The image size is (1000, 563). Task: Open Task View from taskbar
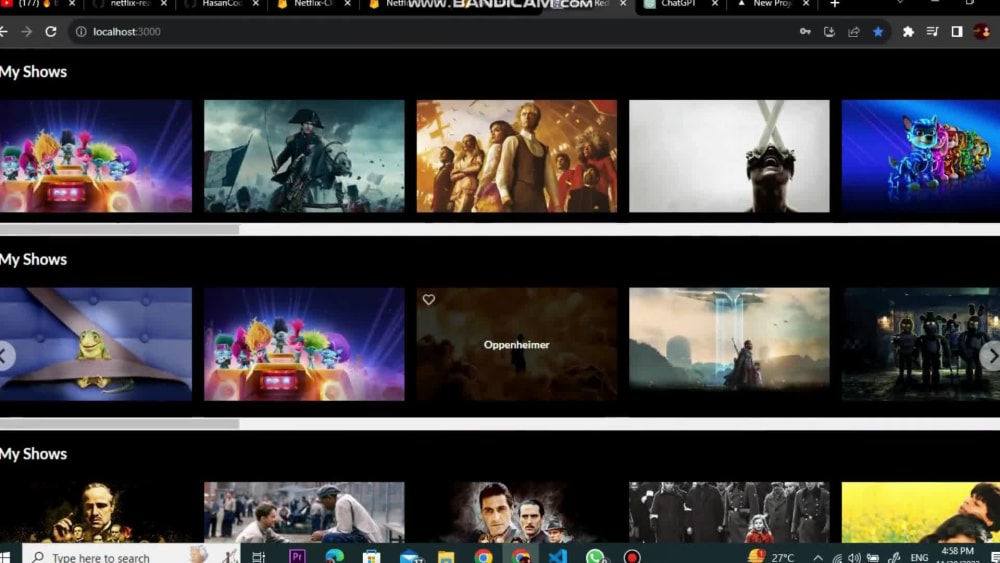pyautogui.click(x=258, y=557)
